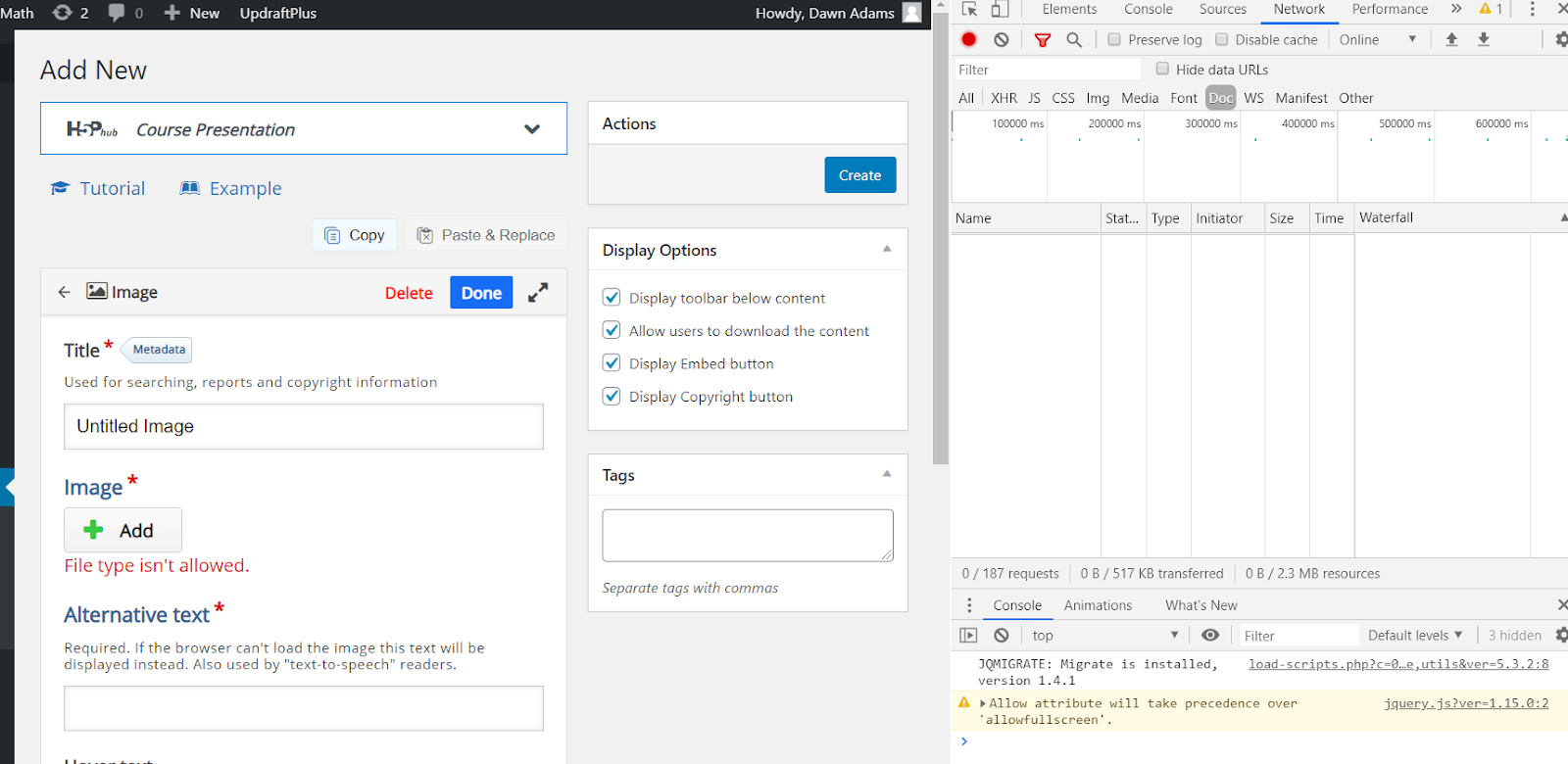Open network search magnifier
The image size is (1568, 764).
click(x=1074, y=39)
